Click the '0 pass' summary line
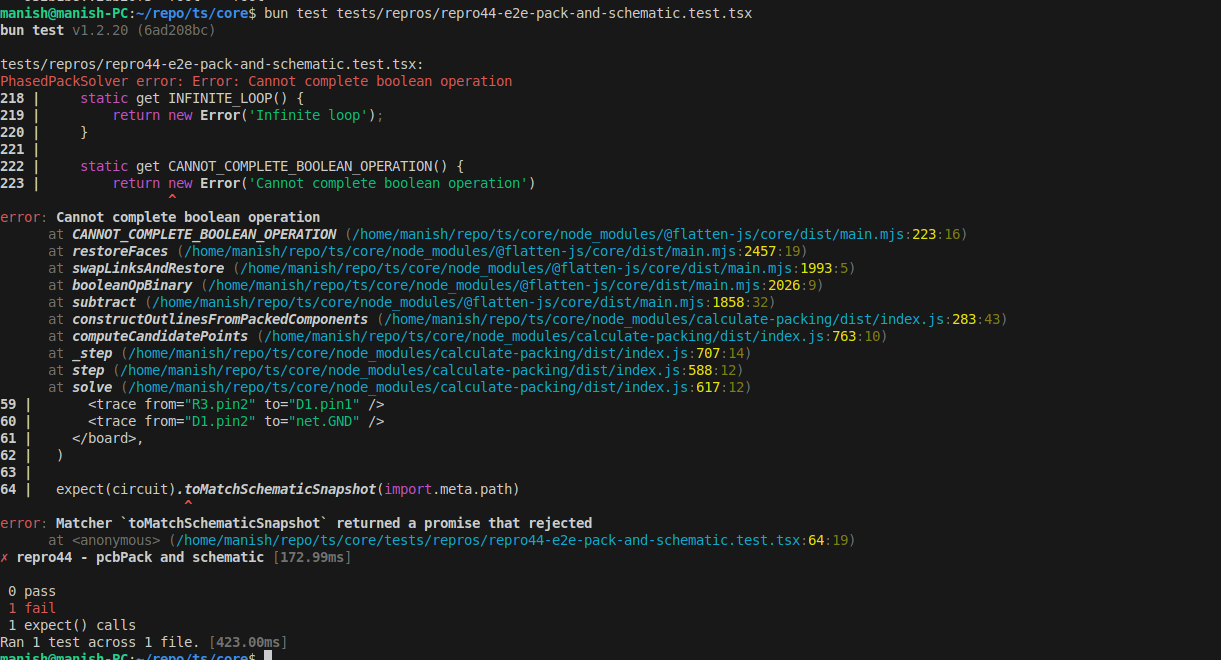This screenshot has height=660, width=1221. [x=32, y=591]
